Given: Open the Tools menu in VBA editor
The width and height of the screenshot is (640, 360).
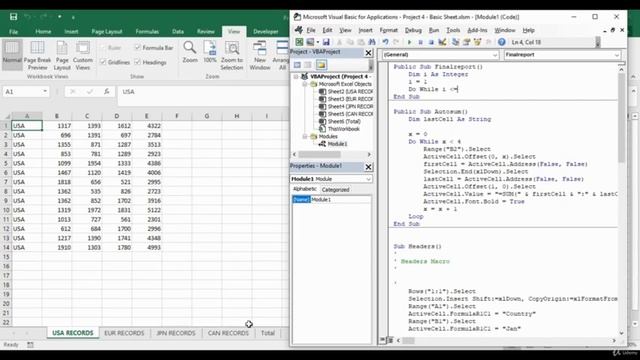Looking at the screenshot, I should 453,30.
